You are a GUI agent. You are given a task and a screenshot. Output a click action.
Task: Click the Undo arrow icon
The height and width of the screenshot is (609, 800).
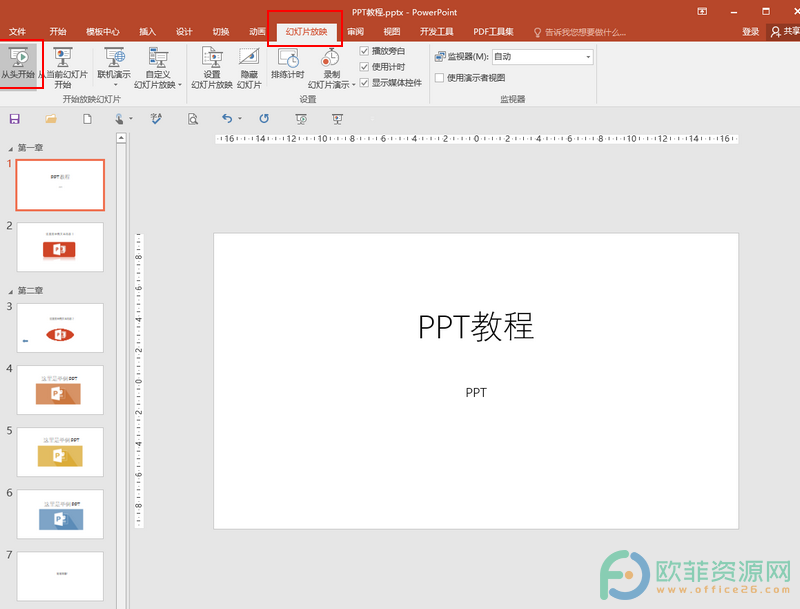227,118
